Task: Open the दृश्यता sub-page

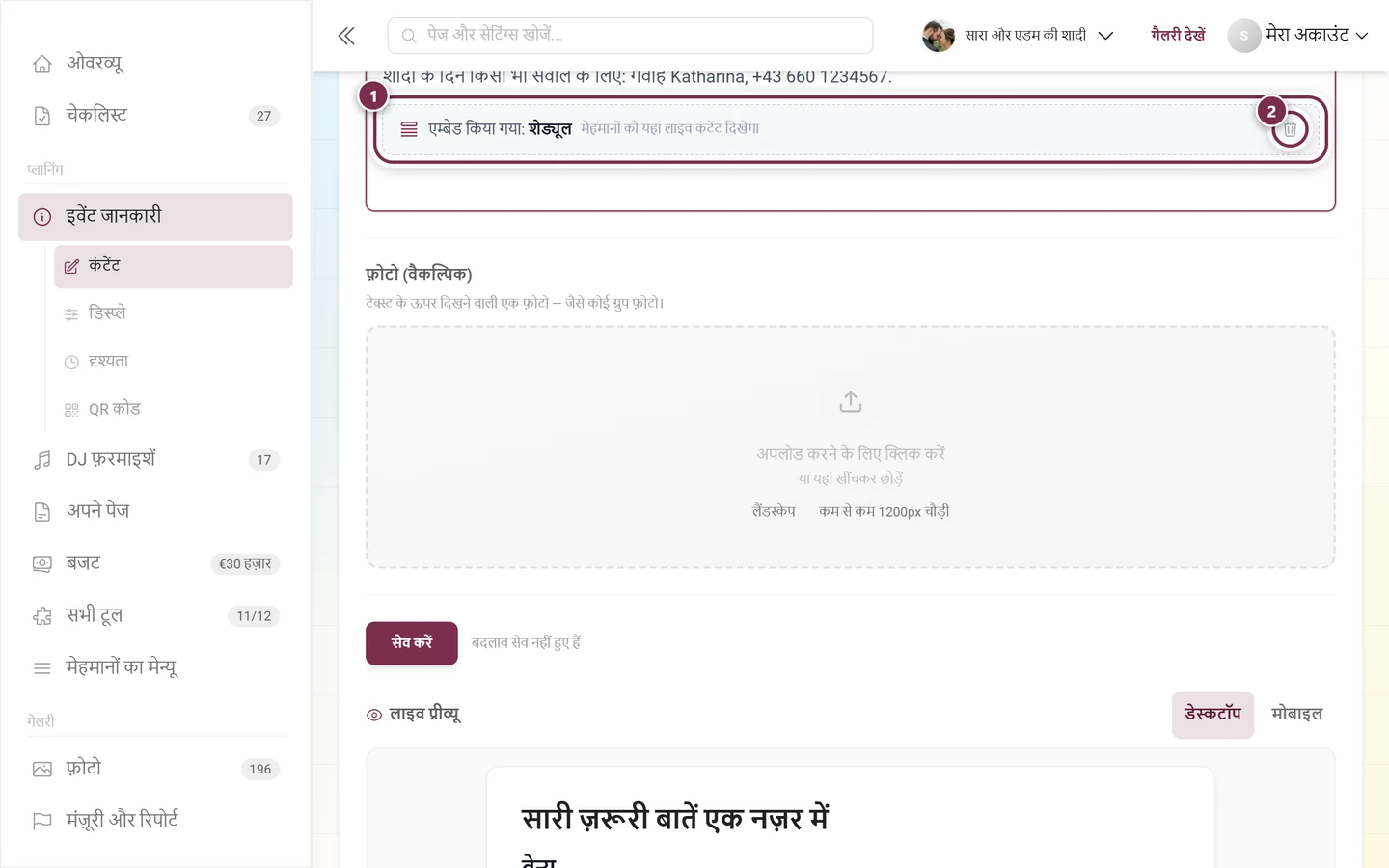Action: pyautogui.click(x=174, y=363)
